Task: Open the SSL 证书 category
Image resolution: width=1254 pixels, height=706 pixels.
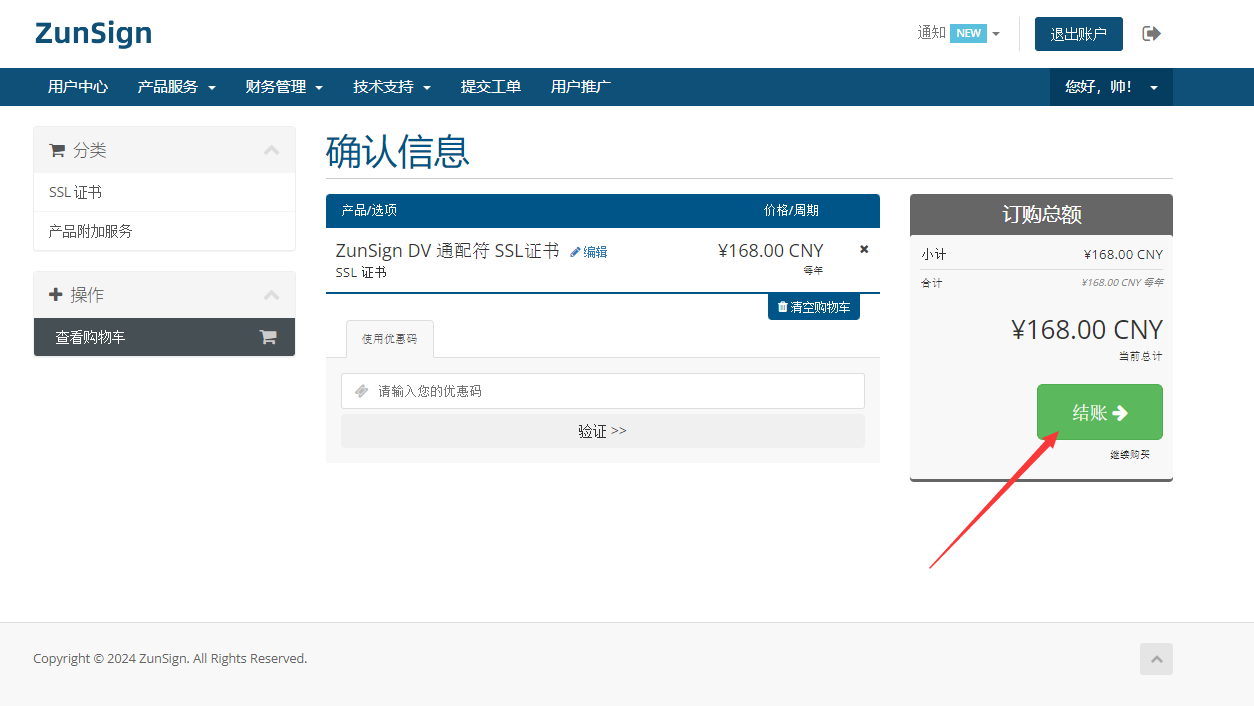Action: tap(164, 192)
